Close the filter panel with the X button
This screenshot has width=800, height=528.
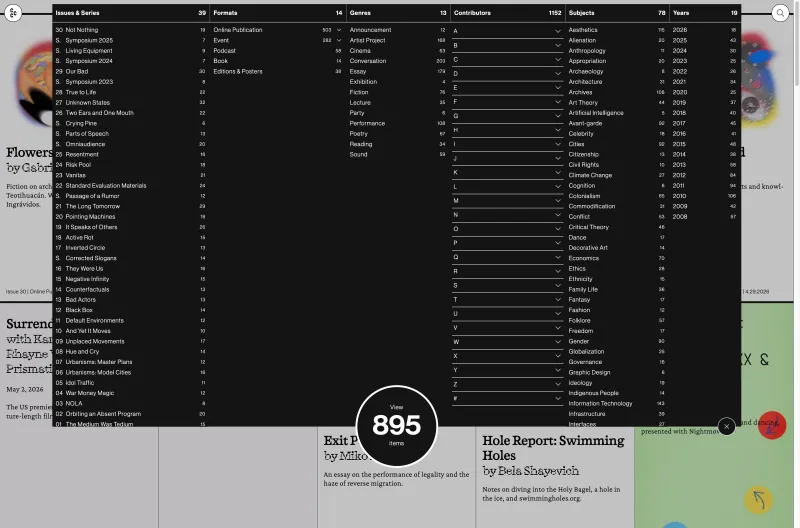[727, 426]
